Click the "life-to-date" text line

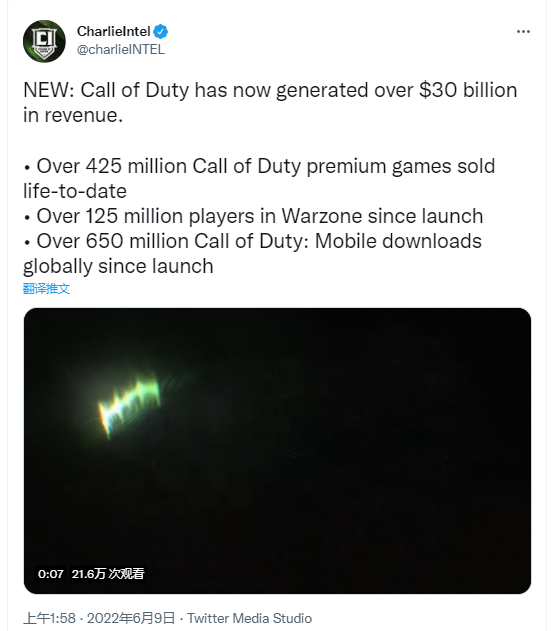(75, 191)
